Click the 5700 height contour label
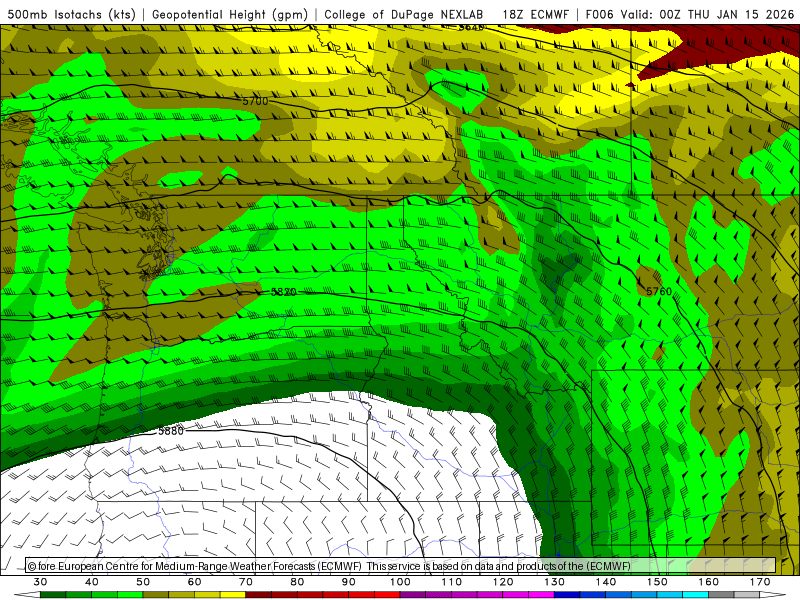 (x=255, y=101)
